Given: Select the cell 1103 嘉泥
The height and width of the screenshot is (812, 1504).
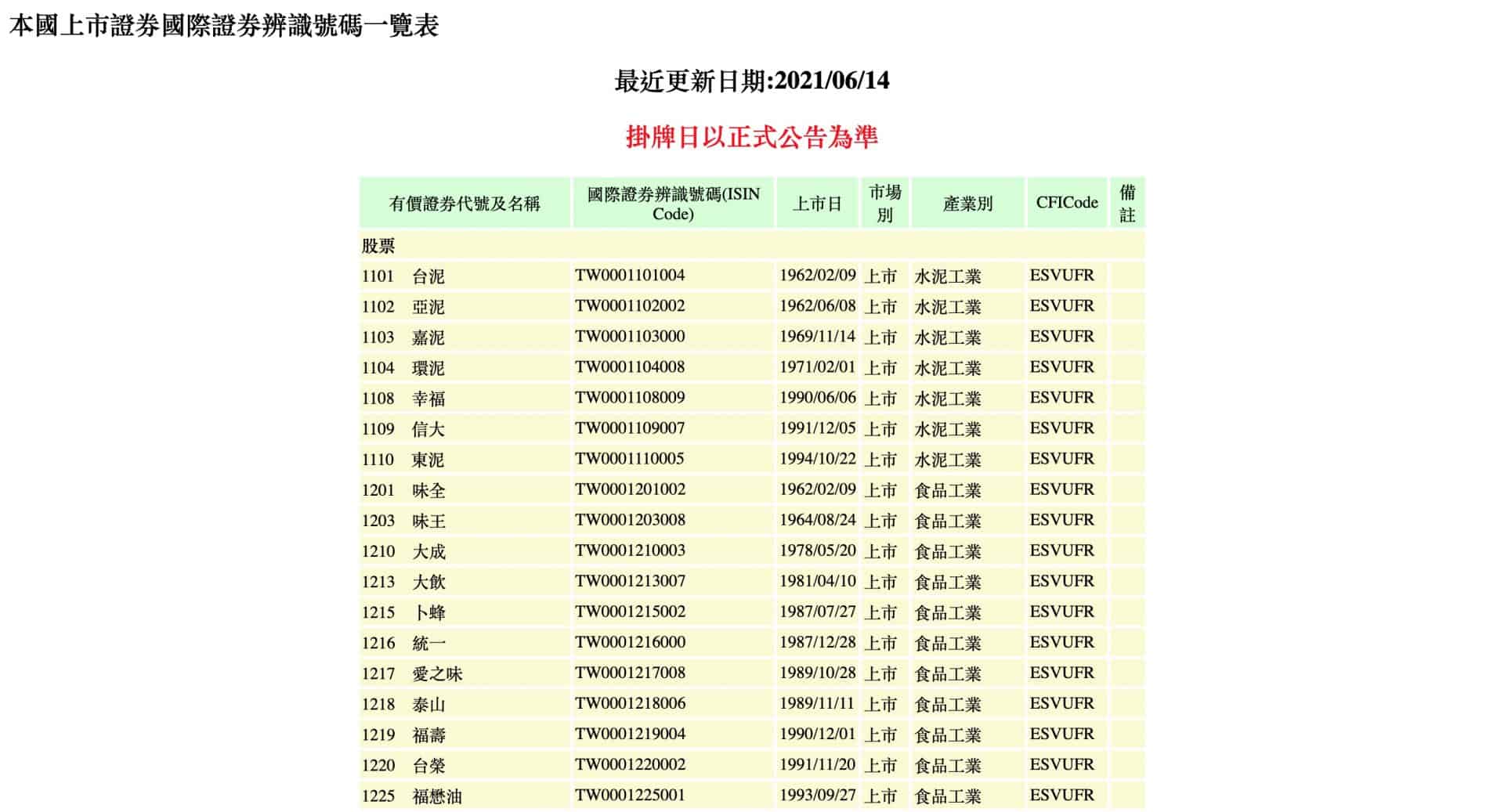Looking at the screenshot, I should point(465,337).
